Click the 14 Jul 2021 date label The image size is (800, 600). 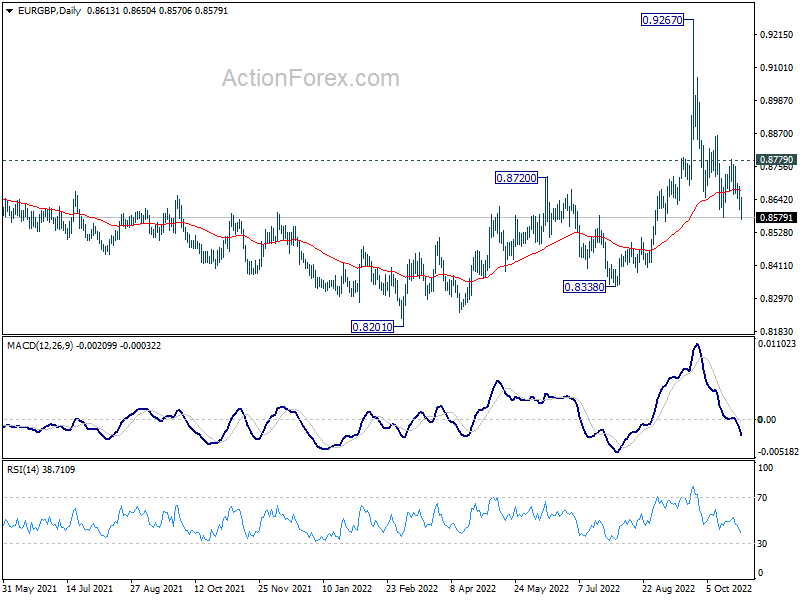click(89, 589)
